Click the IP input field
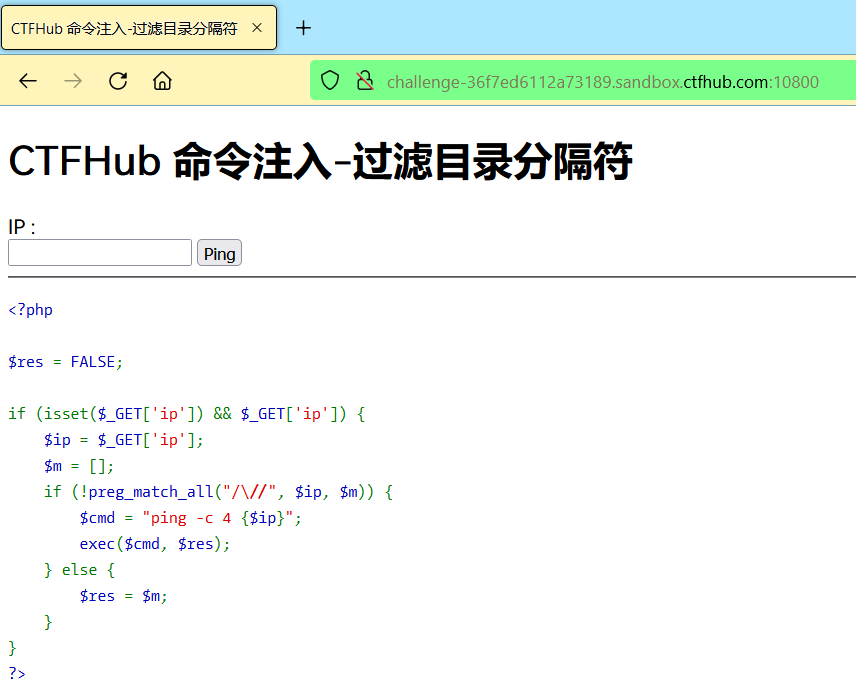Viewport: 856px width, 697px height. pyautogui.click(x=100, y=253)
